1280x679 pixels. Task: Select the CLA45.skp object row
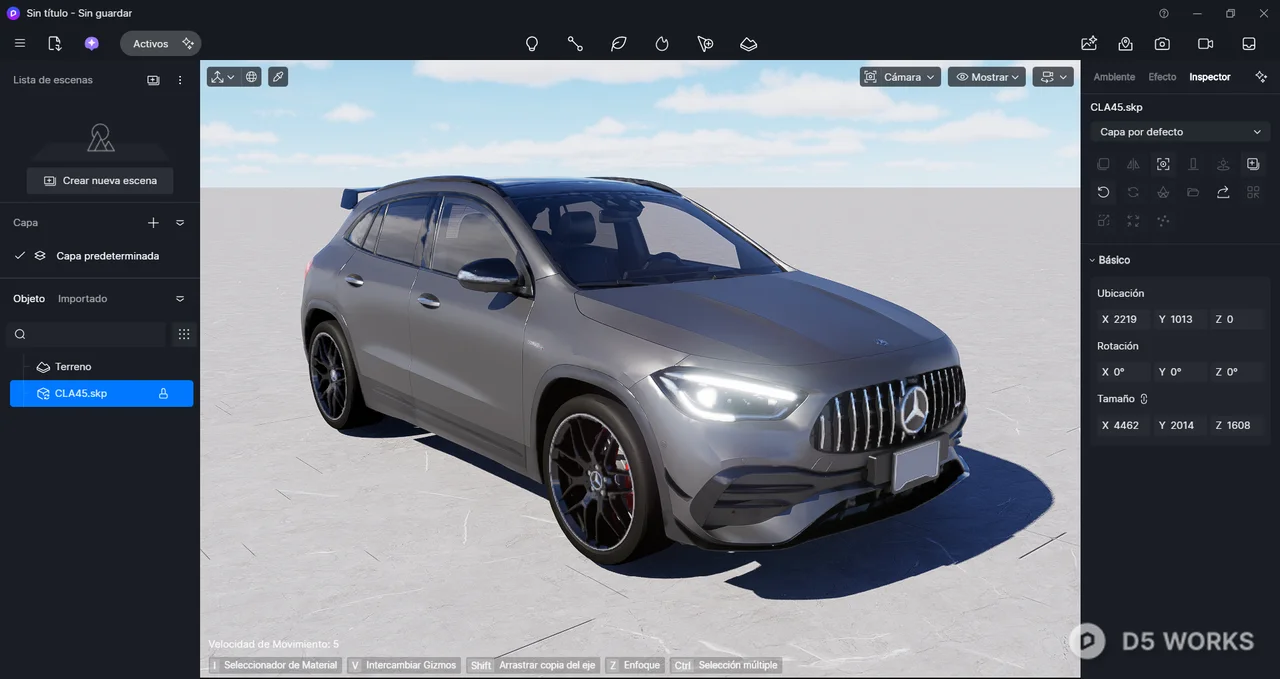pos(101,394)
